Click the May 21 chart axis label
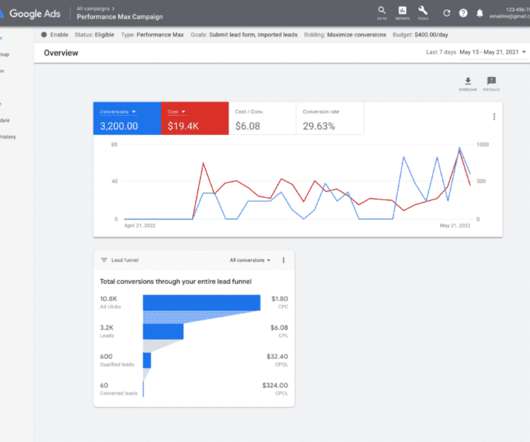Viewport: 530px width, 442px height. click(455, 225)
